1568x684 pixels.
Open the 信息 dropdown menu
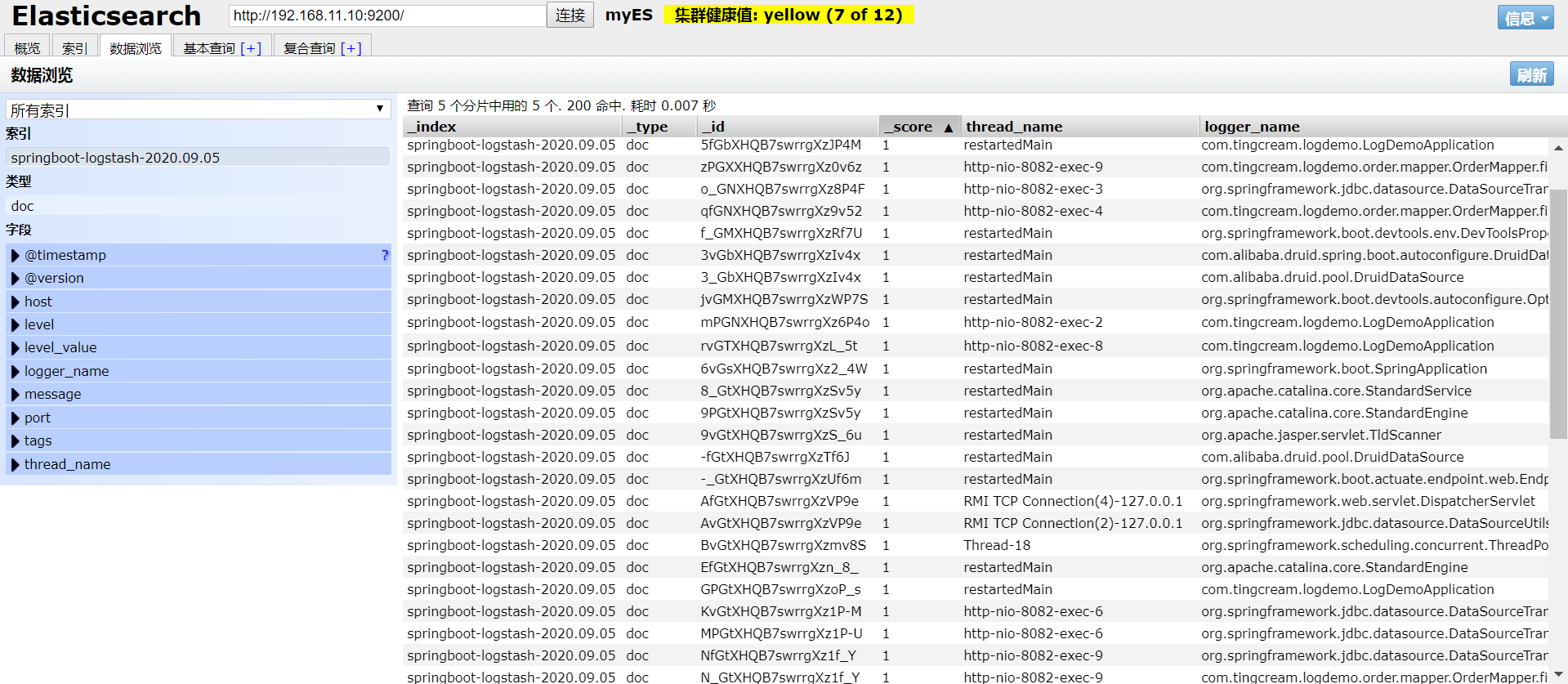click(1525, 17)
